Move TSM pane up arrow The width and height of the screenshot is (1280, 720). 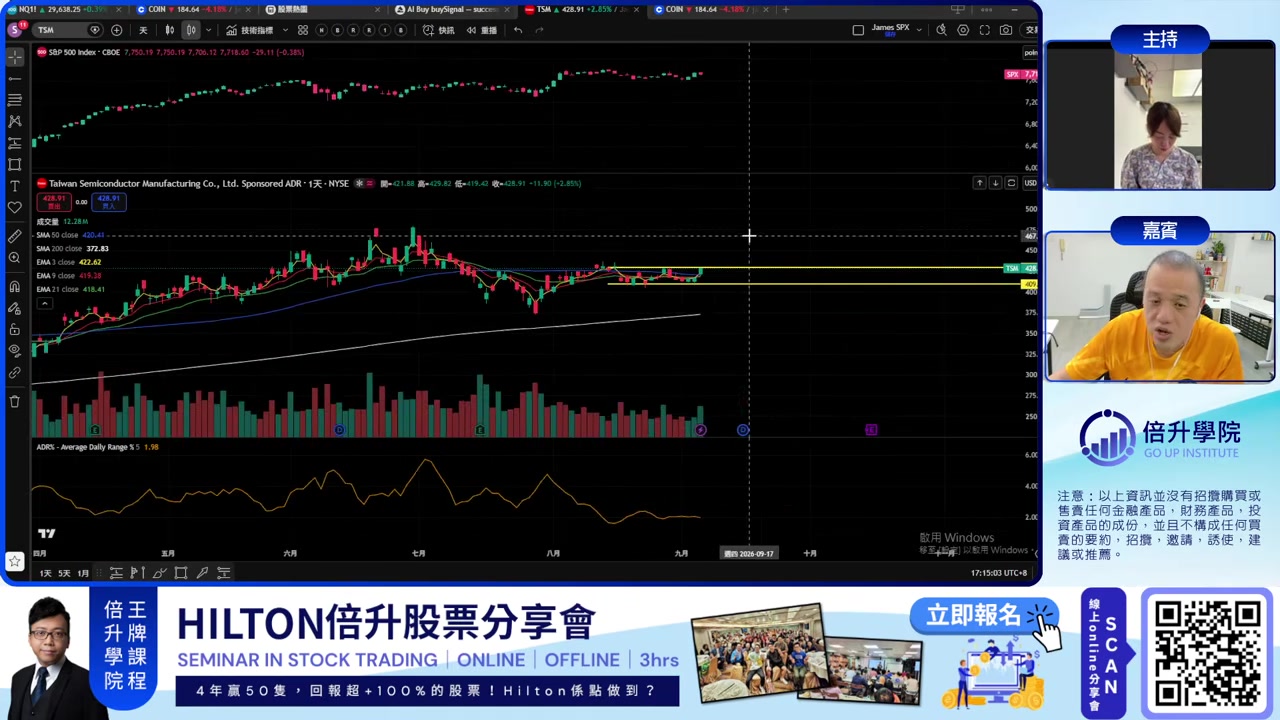click(979, 183)
